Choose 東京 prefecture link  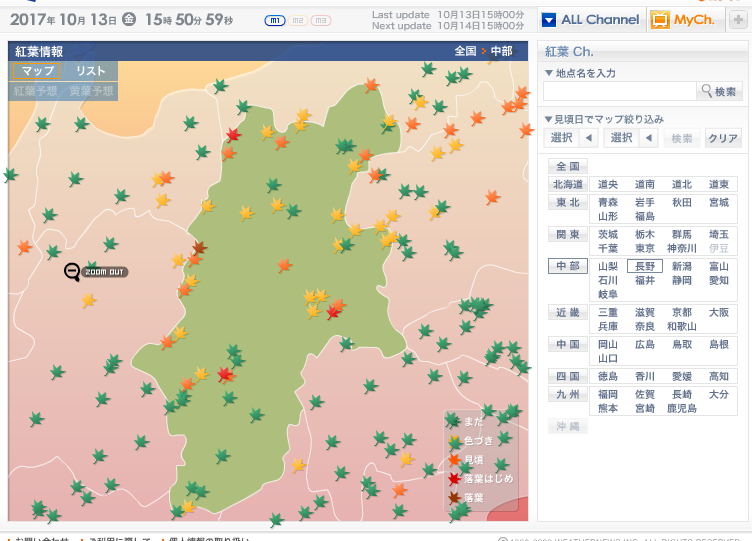(645, 248)
